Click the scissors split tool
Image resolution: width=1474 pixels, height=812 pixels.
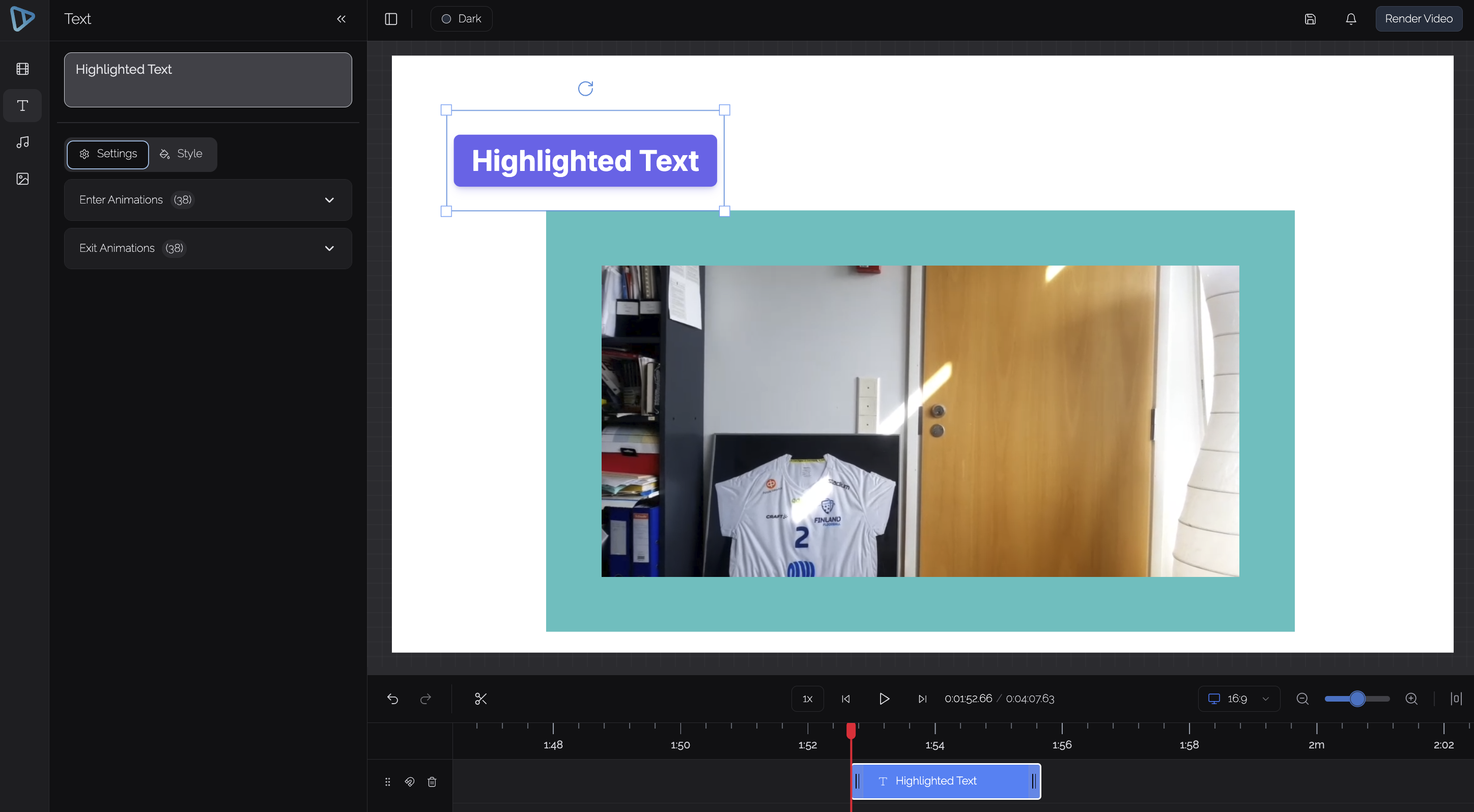click(480, 698)
